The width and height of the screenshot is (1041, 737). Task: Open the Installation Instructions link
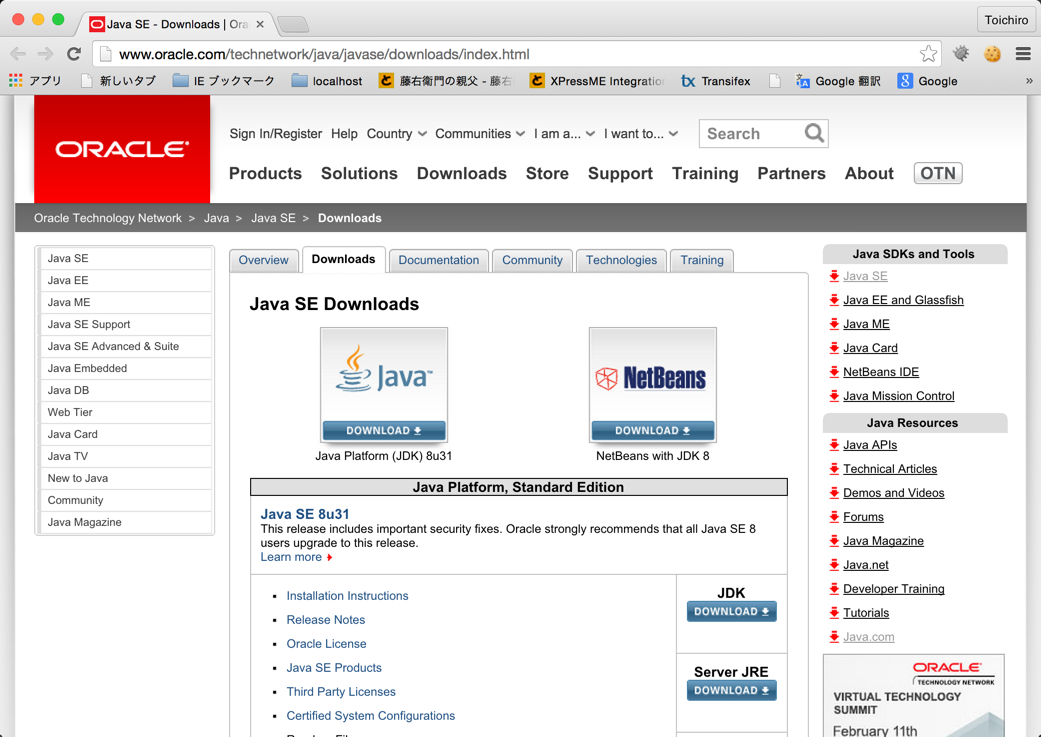coord(347,596)
